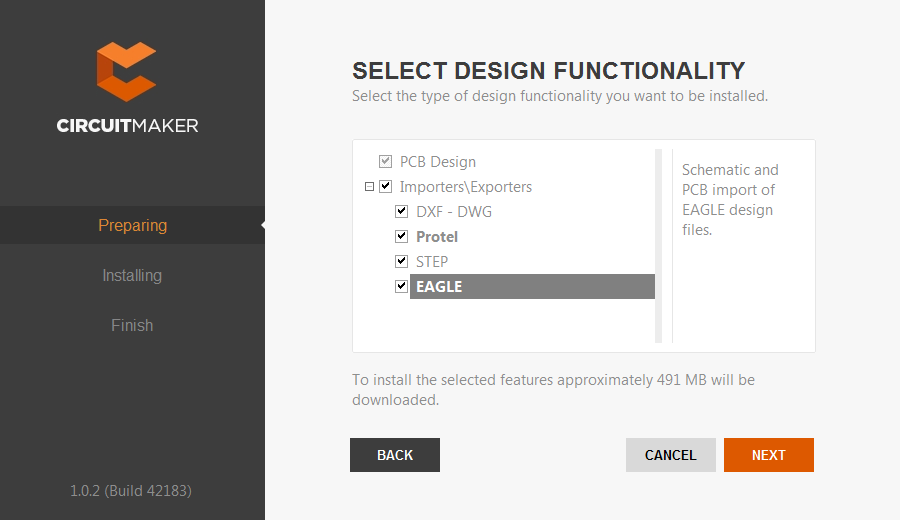Uncheck the DXF - DWG checkbox
Viewport: 900px width, 520px height.
(x=401, y=211)
